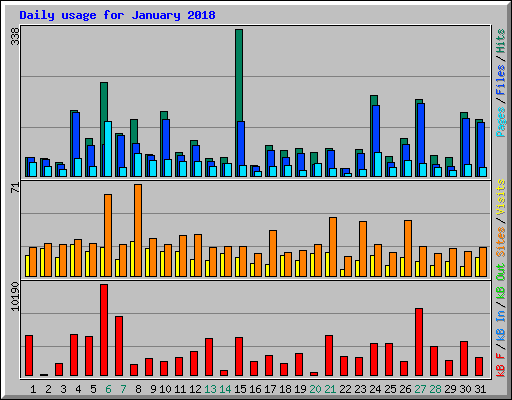The width and height of the screenshot is (512, 400).
Task: Click the green day 21 axis label
Action: 330,389
